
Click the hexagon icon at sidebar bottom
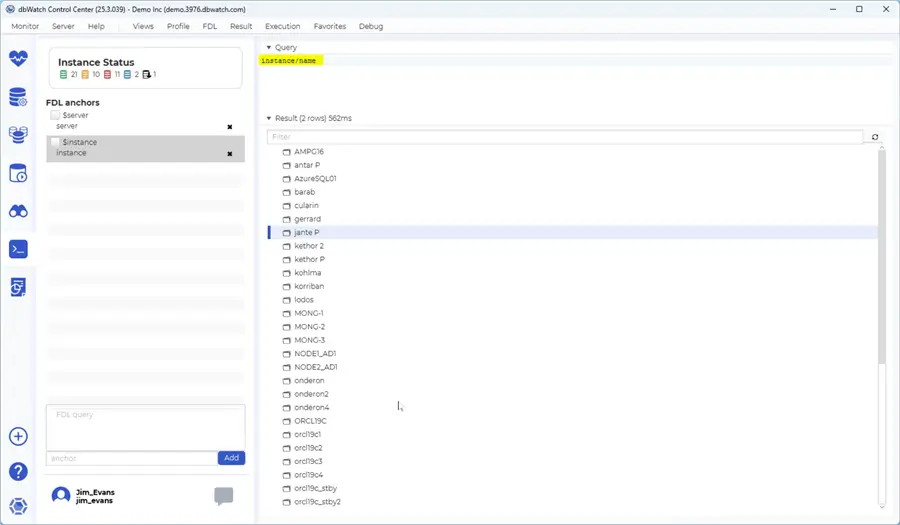coord(18,507)
